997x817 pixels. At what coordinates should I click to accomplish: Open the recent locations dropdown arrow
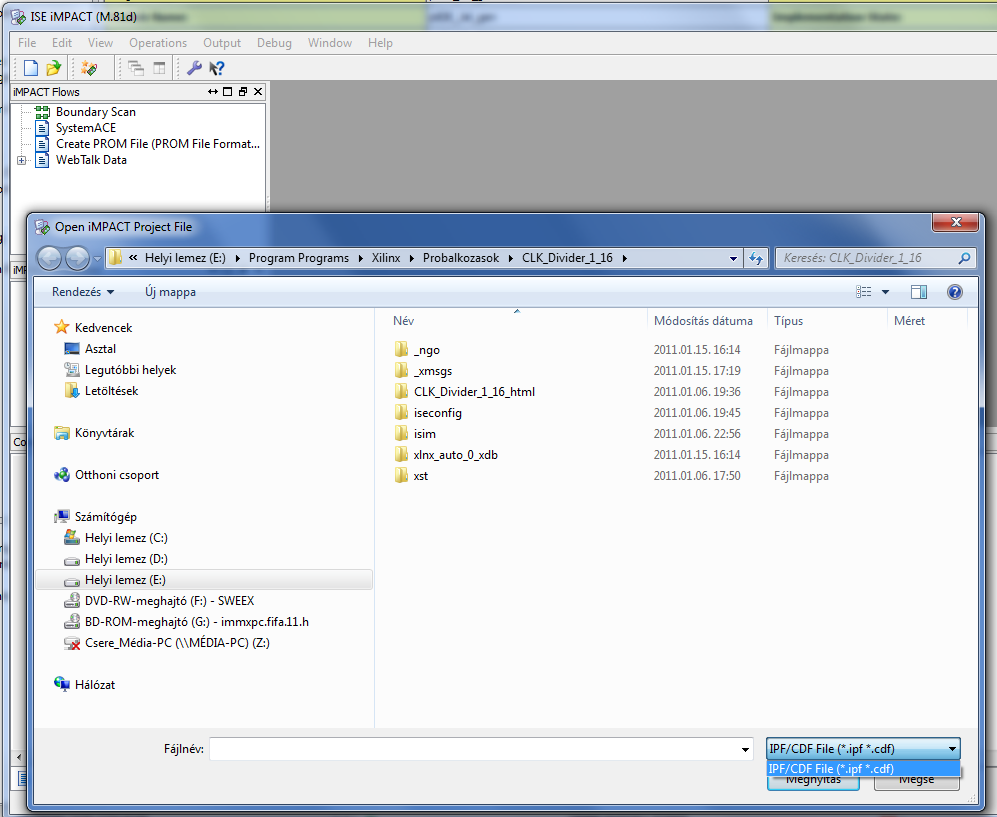[97, 259]
